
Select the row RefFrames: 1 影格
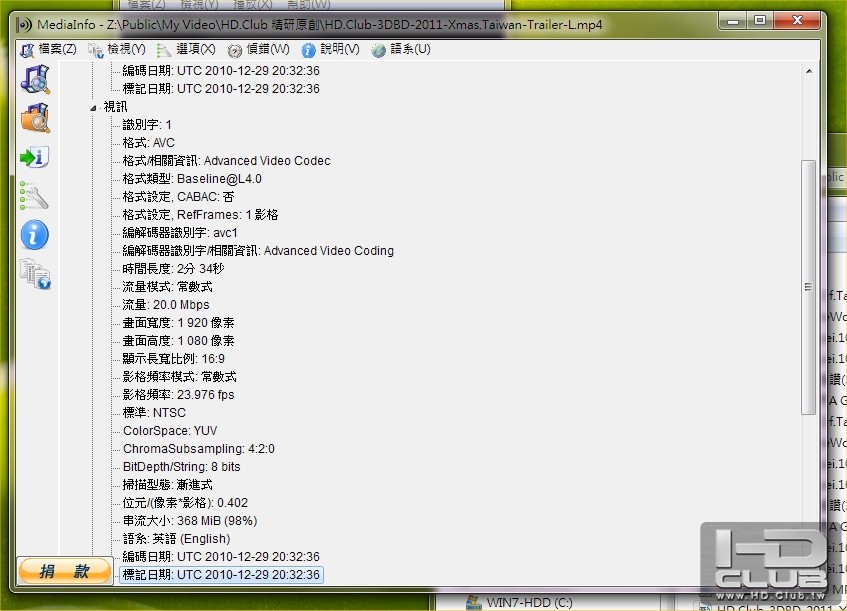(200, 215)
